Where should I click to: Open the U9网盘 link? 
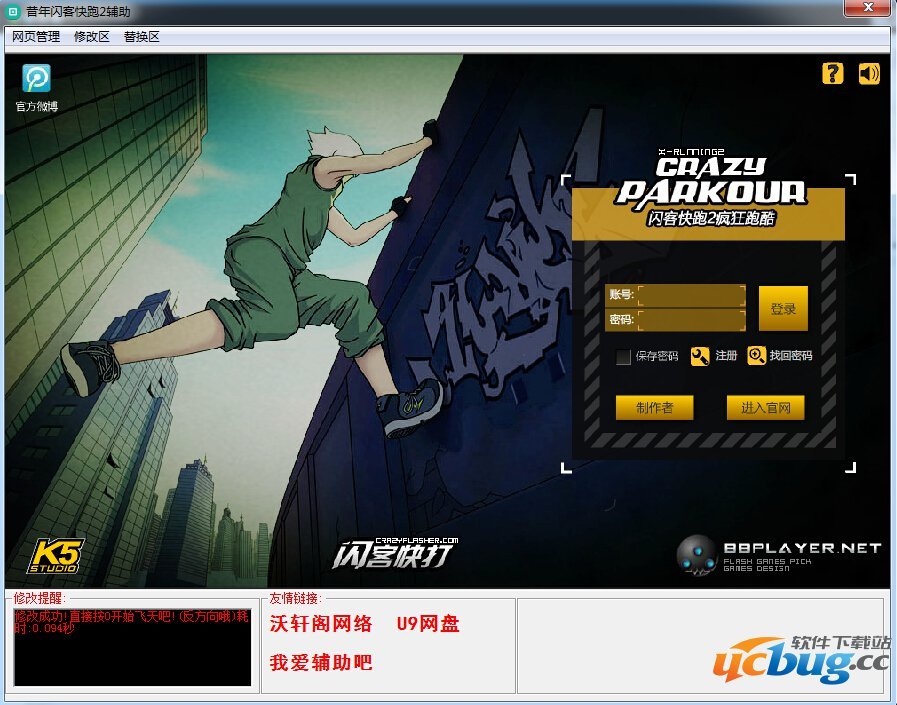(428, 624)
